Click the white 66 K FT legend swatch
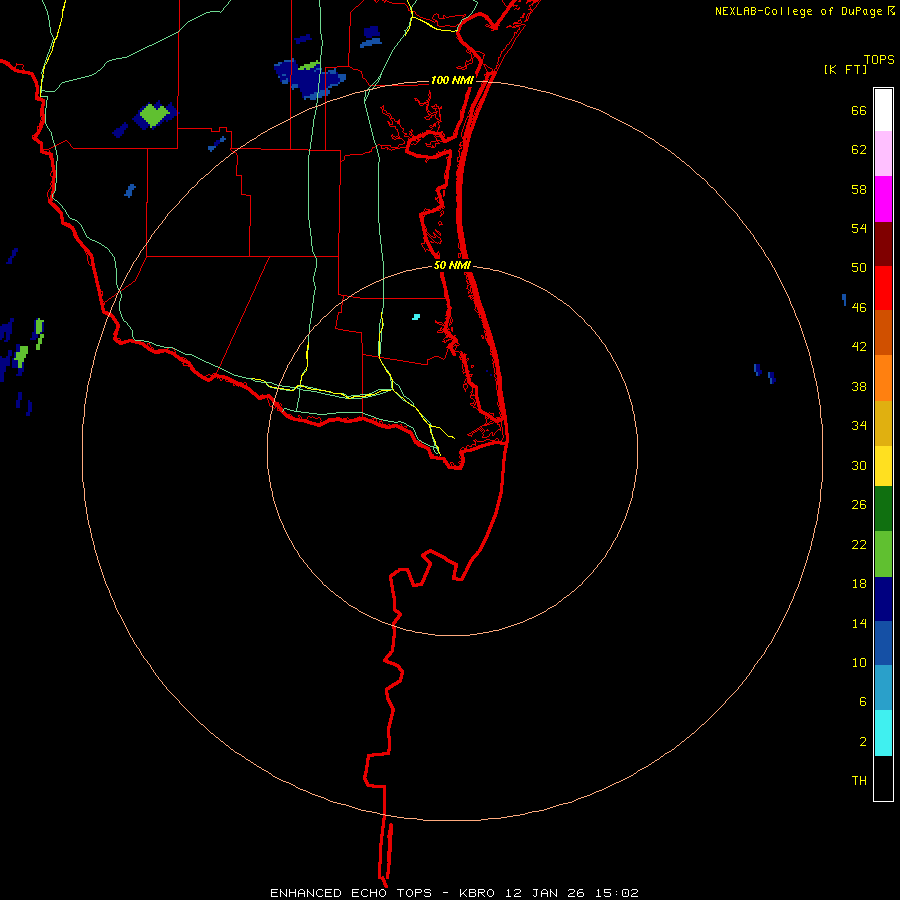Screen dimensions: 900x900 pos(883,110)
